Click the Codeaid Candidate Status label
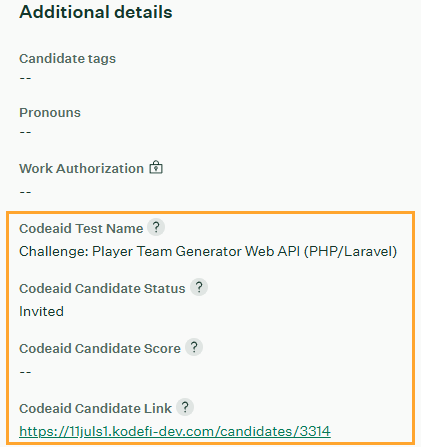The image size is (421, 448). coord(102,289)
